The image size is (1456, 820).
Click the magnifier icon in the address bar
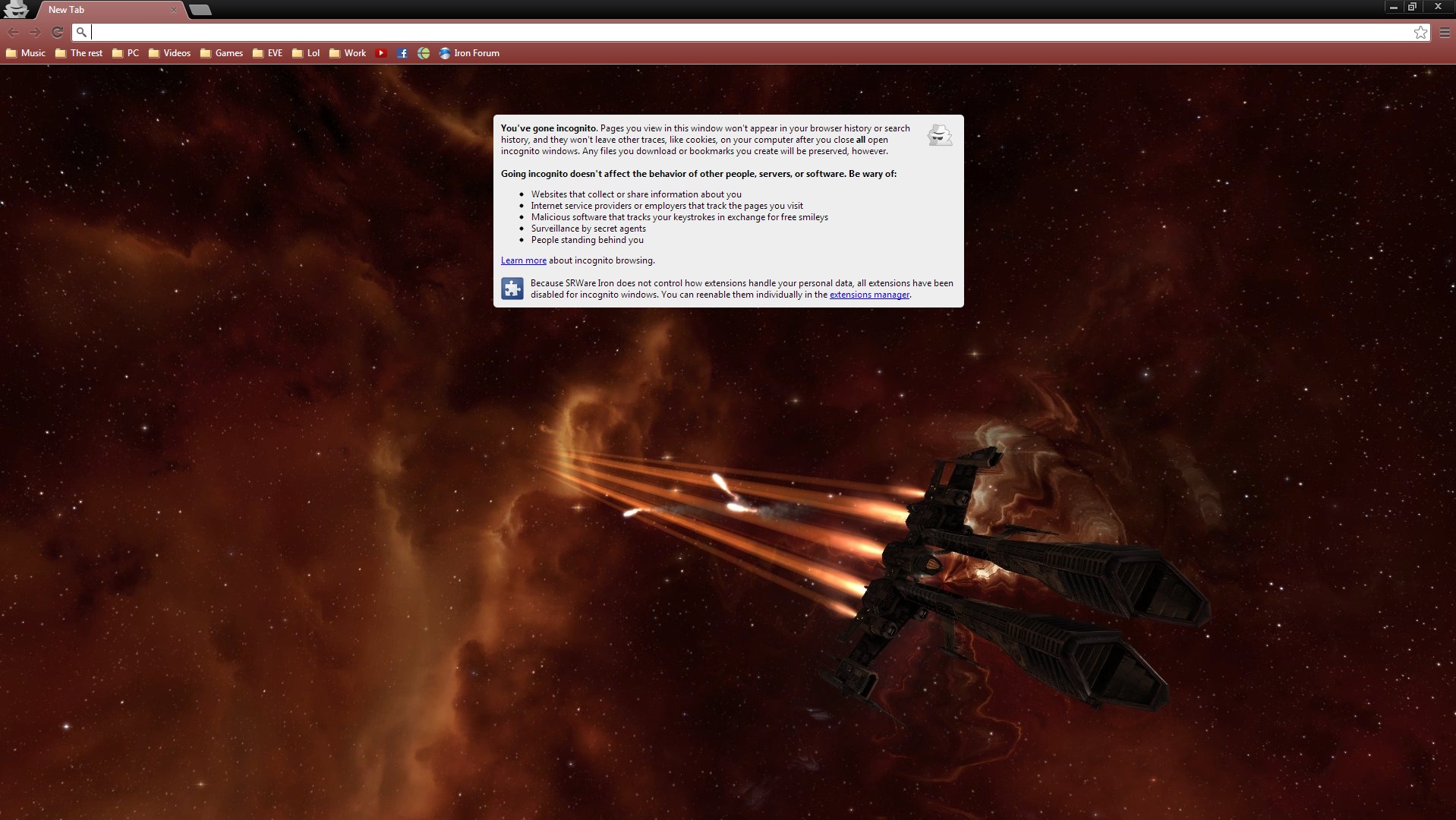[x=81, y=32]
